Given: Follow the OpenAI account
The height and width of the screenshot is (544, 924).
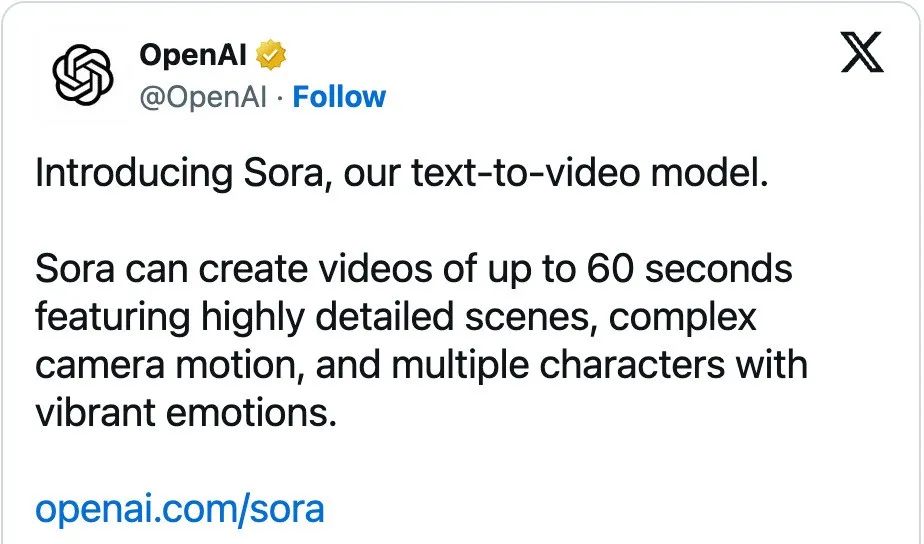Looking at the screenshot, I should click(339, 97).
